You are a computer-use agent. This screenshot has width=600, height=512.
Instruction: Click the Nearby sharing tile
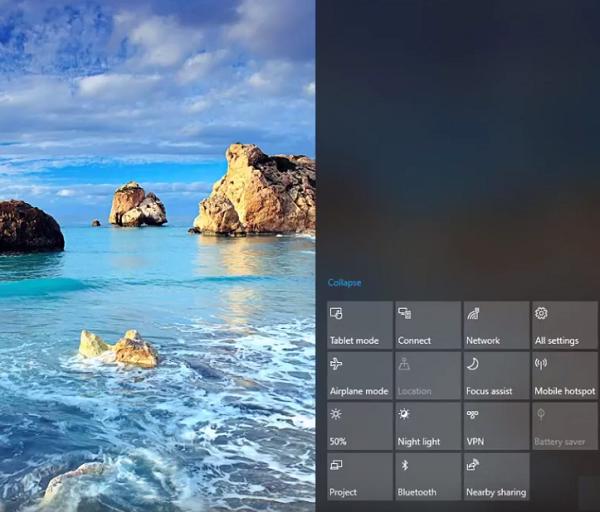point(496,477)
